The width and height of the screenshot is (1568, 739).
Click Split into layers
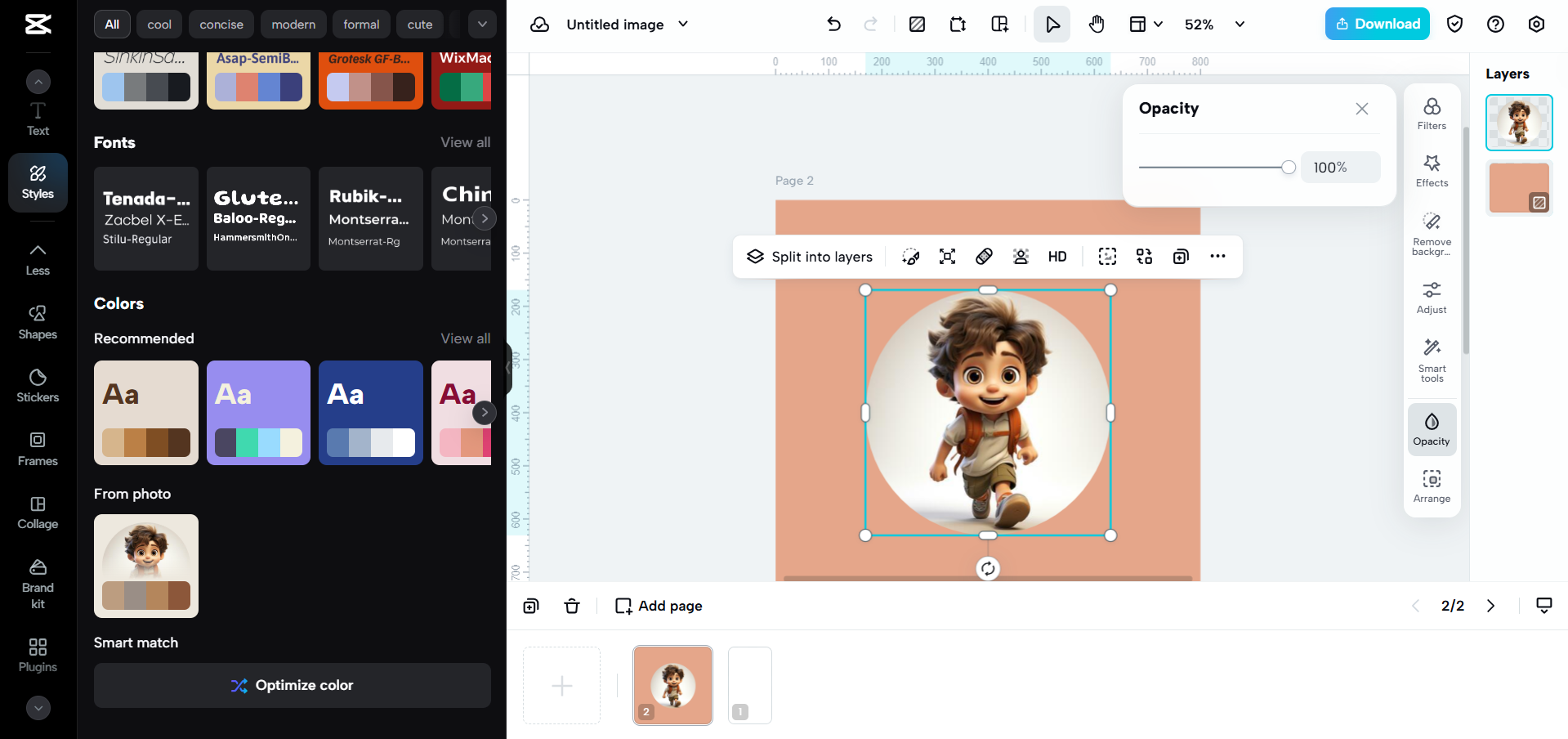809,256
